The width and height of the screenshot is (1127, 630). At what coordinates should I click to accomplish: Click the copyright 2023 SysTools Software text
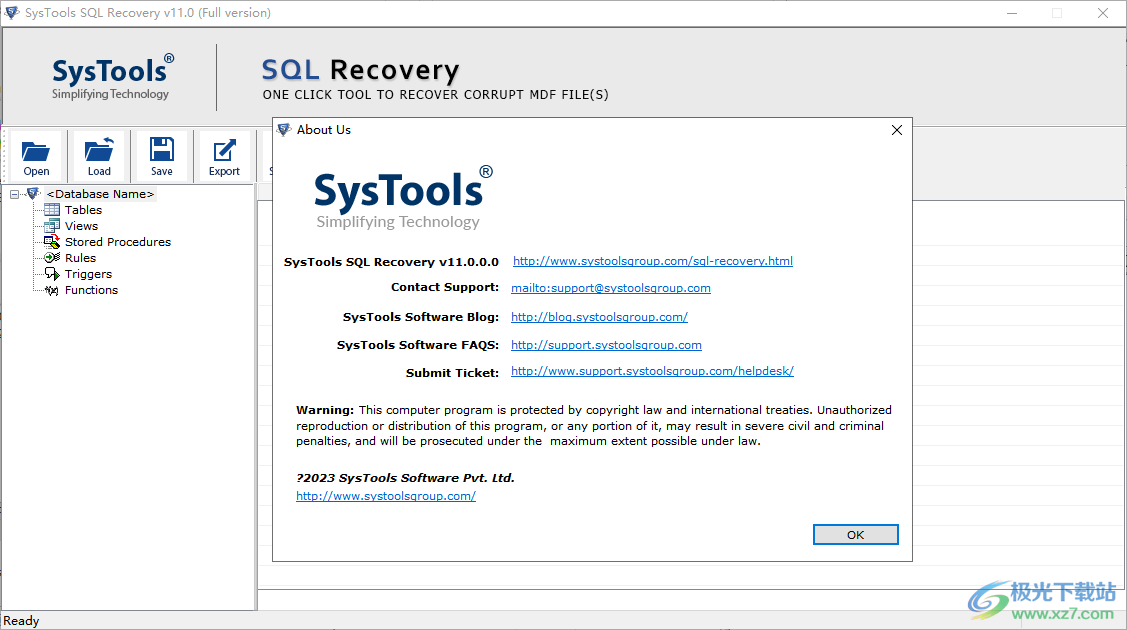(x=405, y=478)
